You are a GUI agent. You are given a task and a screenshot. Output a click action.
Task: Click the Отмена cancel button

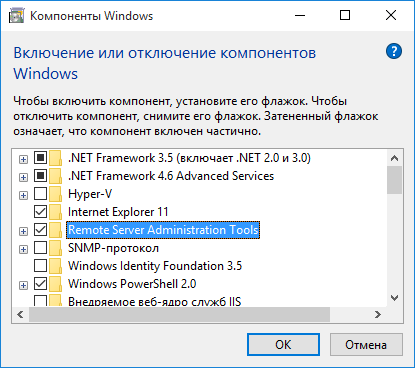[x=366, y=345]
